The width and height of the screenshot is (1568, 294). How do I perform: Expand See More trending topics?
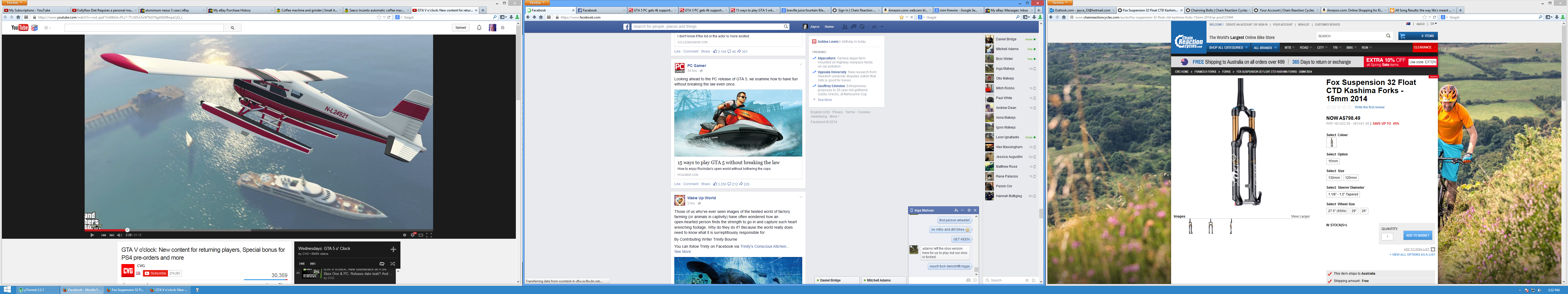pyautogui.click(x=824, y=100)
